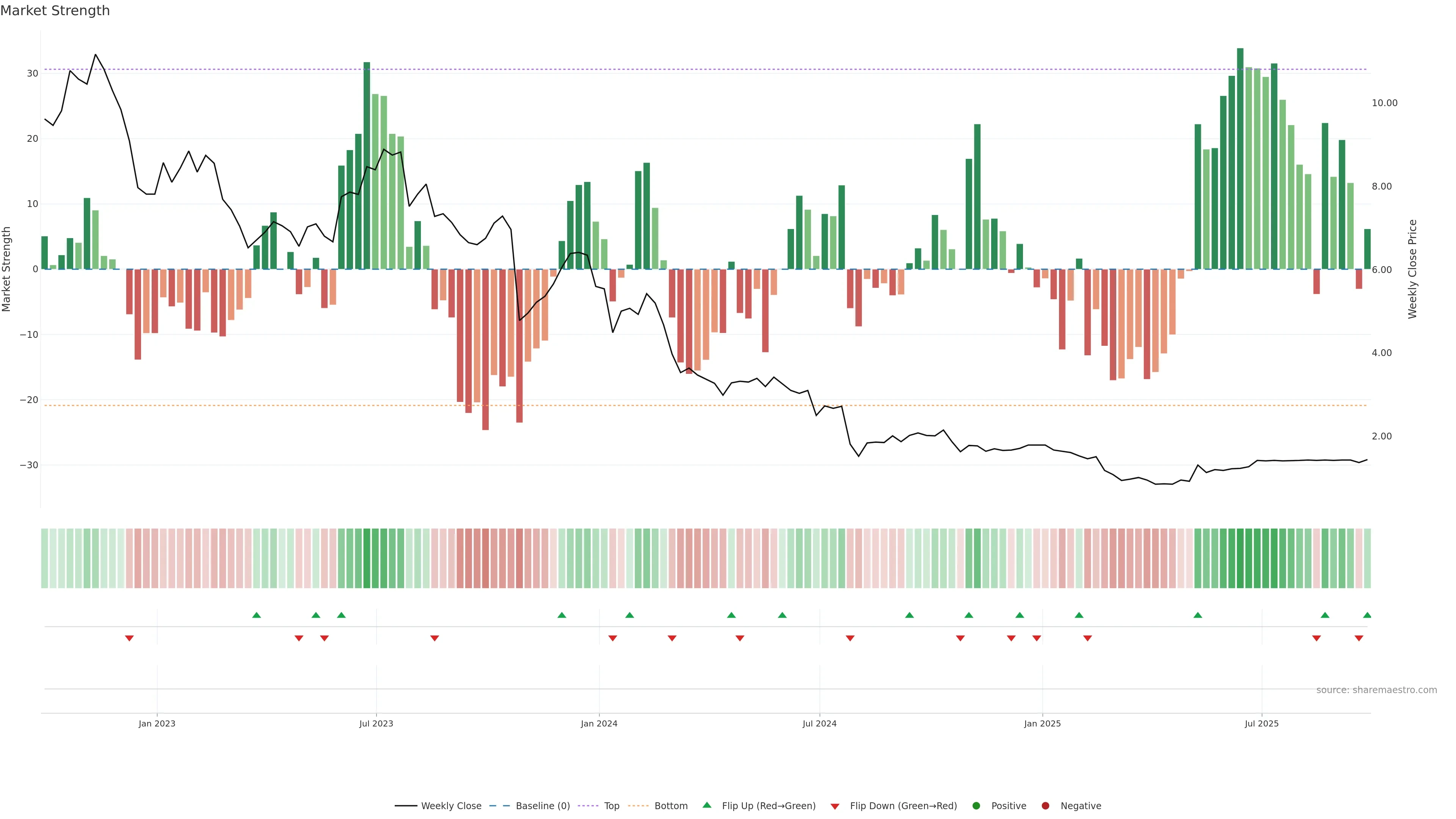This screenshot has width=1456, height=819.
Task: Click the Market Strength y-axis title
Action: (7, 269)
